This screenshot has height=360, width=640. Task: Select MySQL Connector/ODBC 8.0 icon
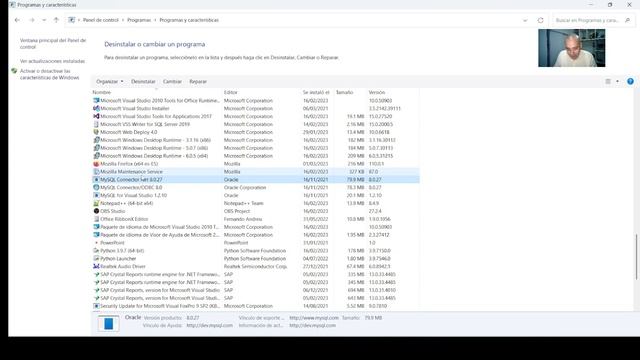[96, 188]
